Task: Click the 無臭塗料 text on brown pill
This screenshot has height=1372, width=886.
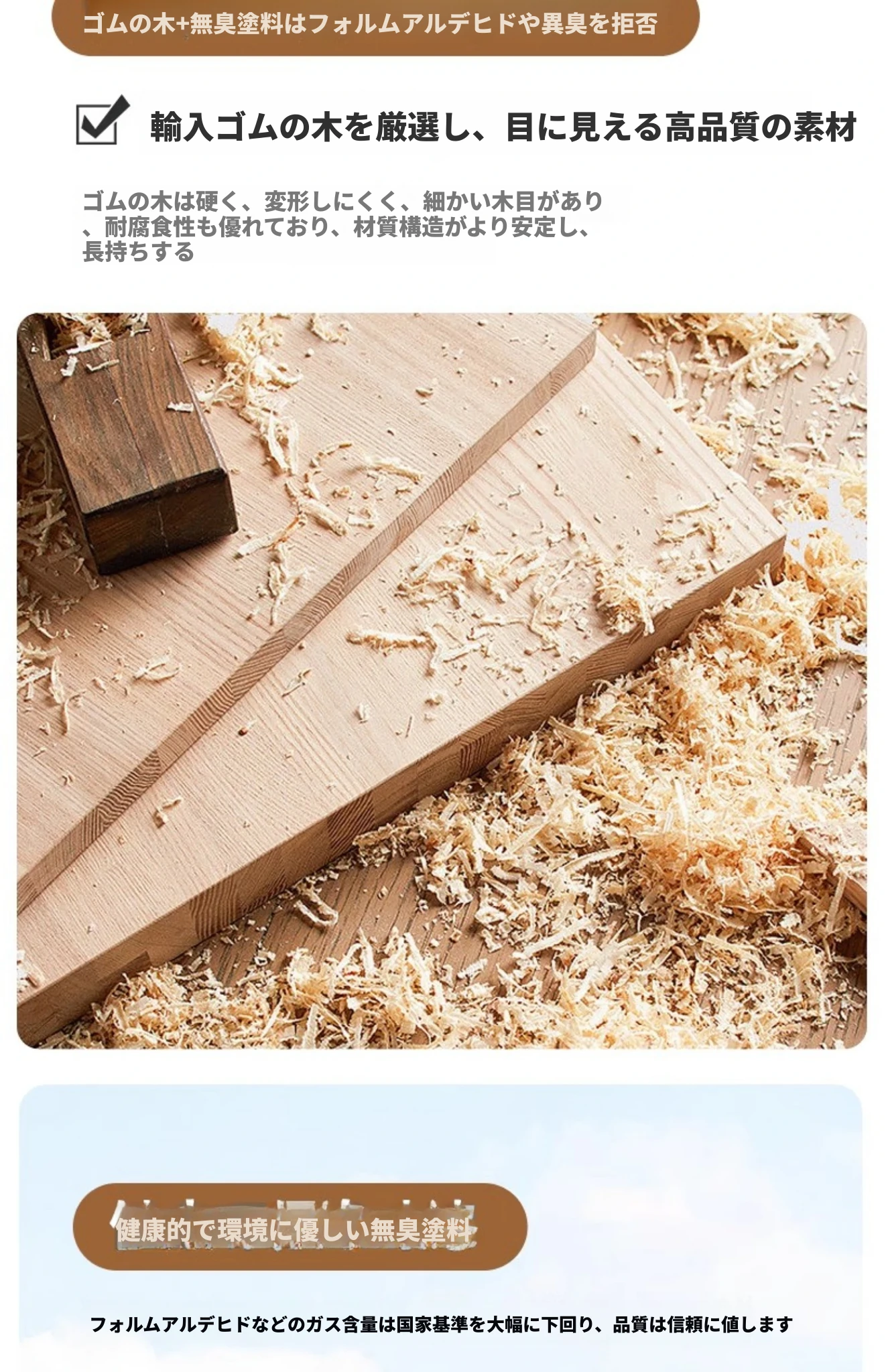Action: (x=422, y=1230)
